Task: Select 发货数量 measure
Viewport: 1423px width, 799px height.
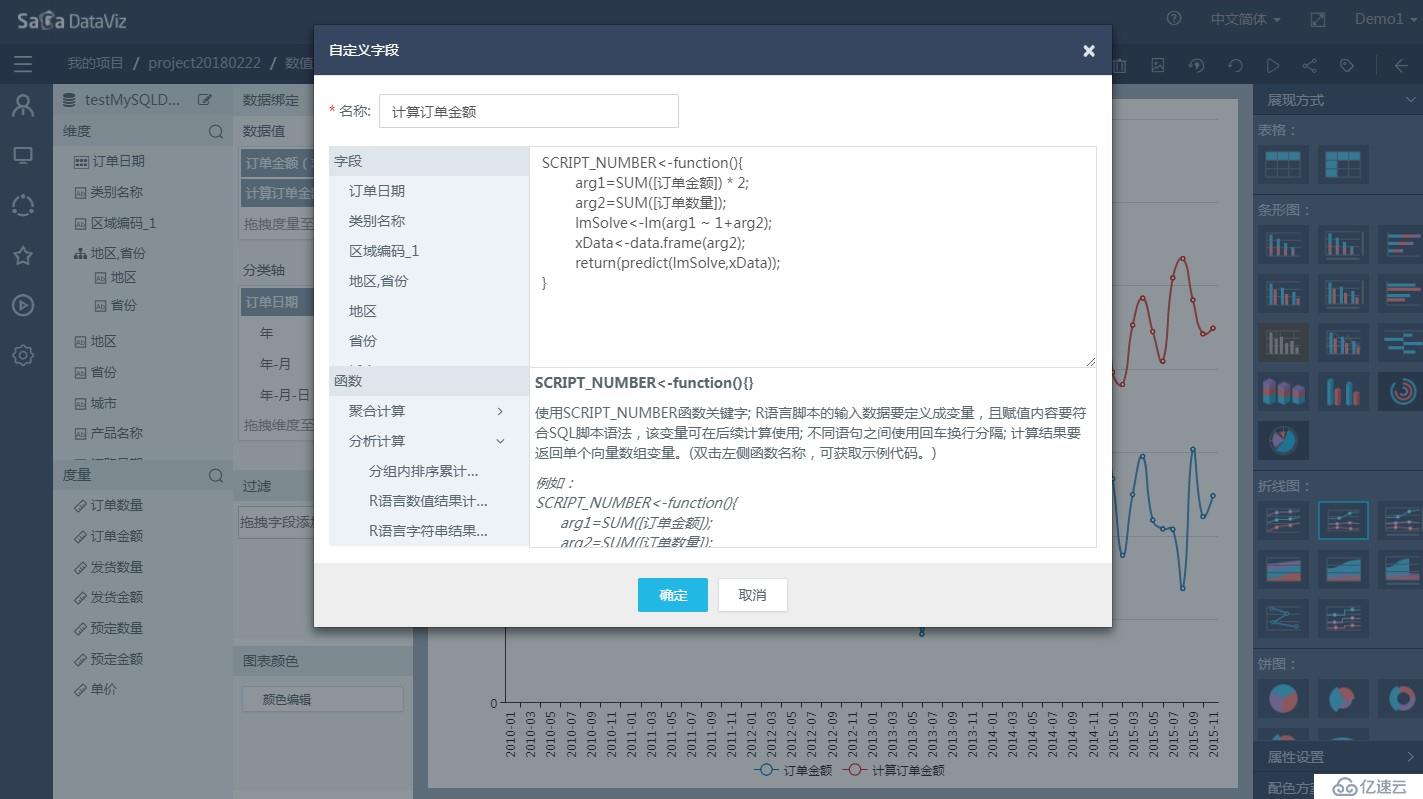Action: [x=117, y=567]
